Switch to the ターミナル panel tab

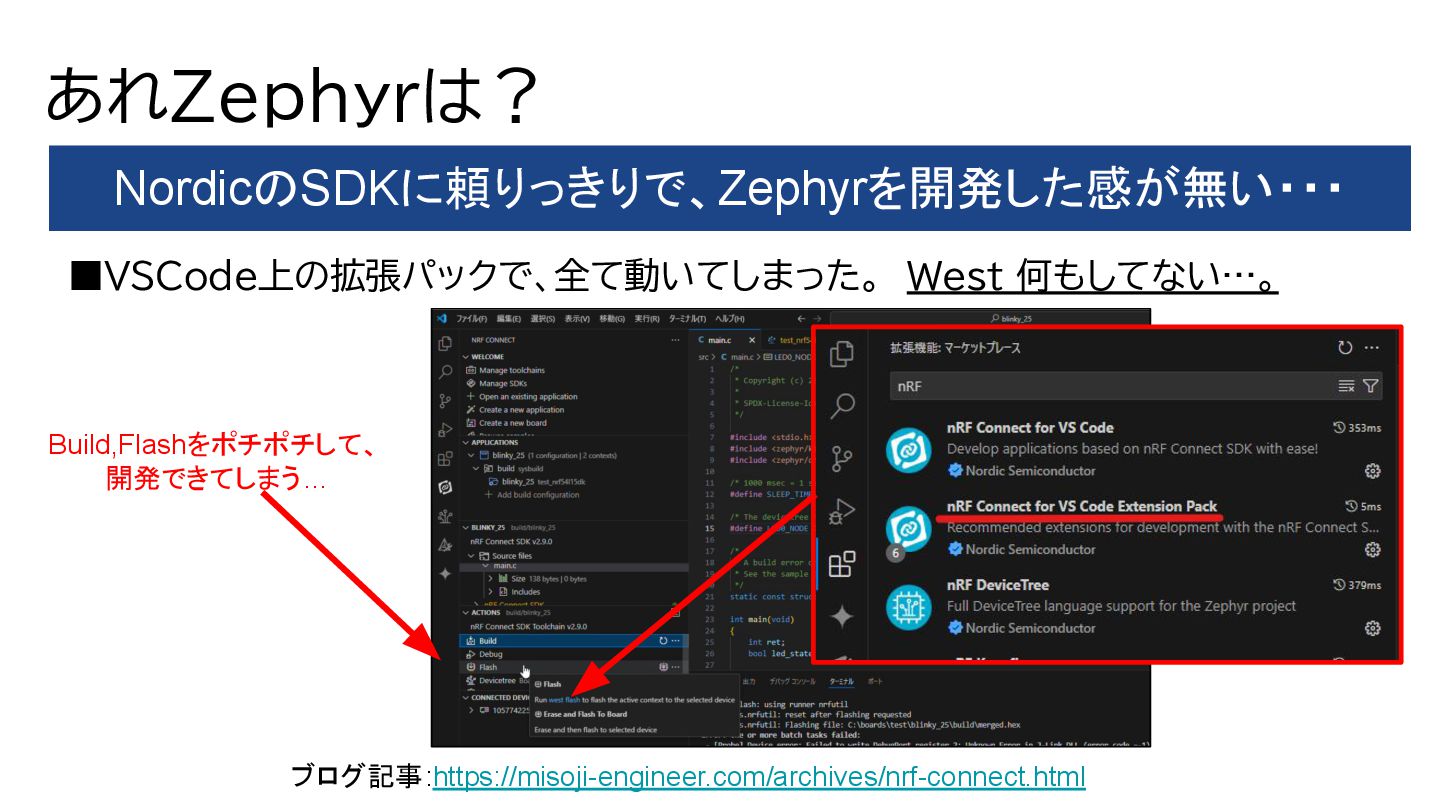pos(841,681)
